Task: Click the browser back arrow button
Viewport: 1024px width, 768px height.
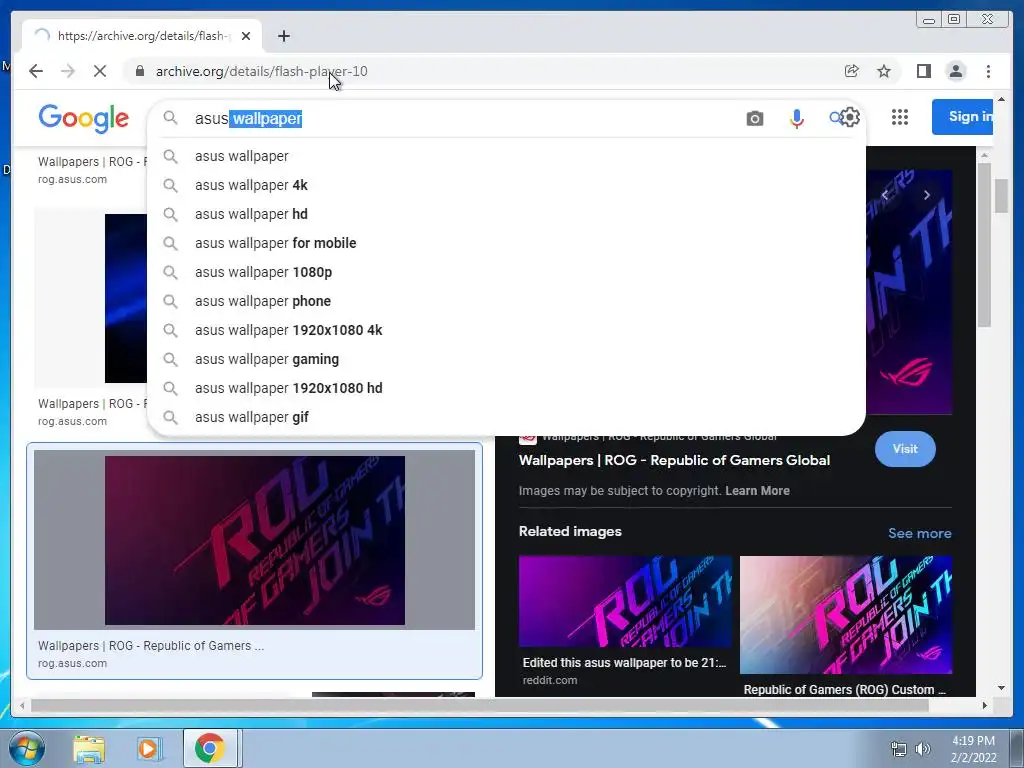Action: [36, 71]
